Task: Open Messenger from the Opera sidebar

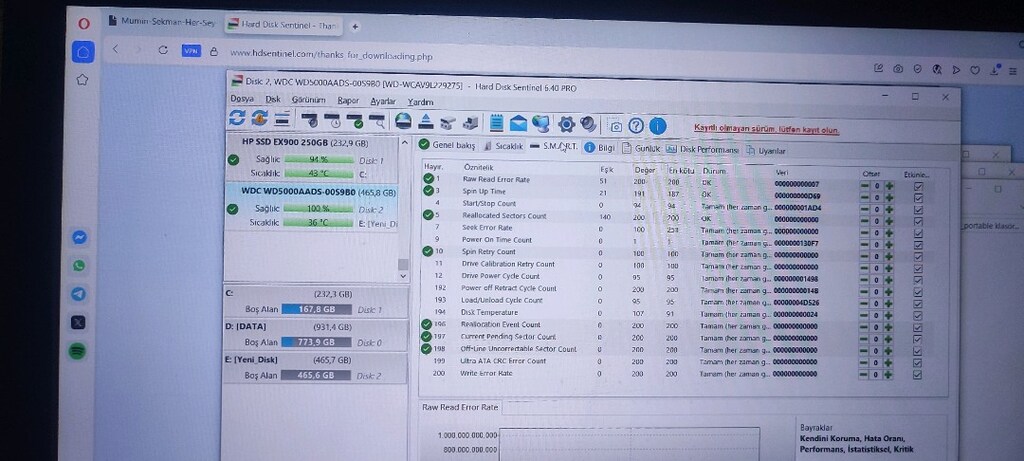Action: [79, 238]
